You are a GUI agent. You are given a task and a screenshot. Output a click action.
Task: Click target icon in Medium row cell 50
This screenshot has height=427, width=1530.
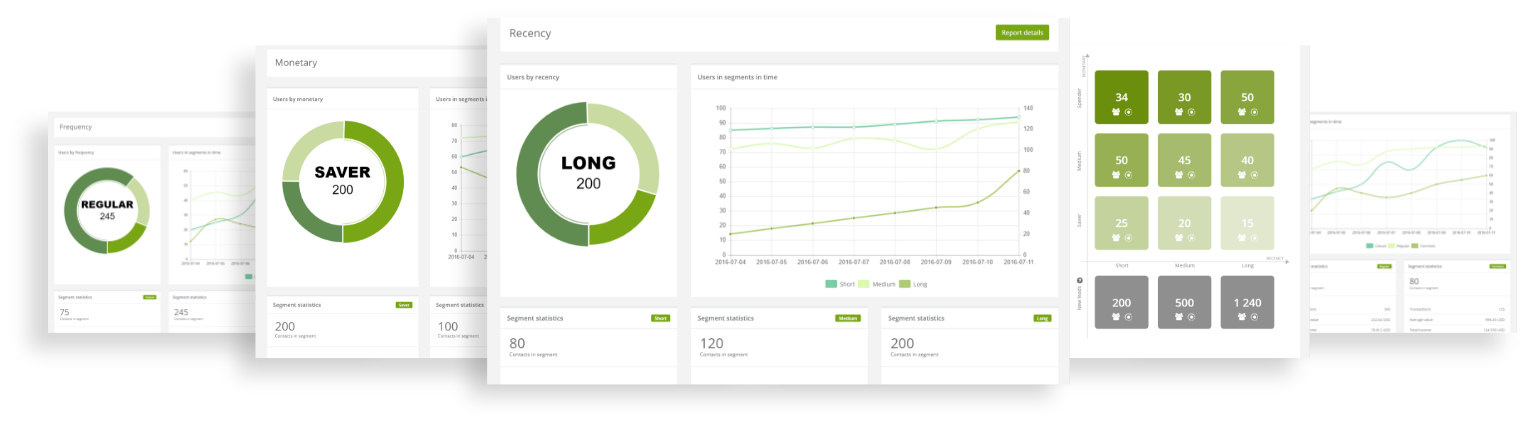[x=1128, y=176]
